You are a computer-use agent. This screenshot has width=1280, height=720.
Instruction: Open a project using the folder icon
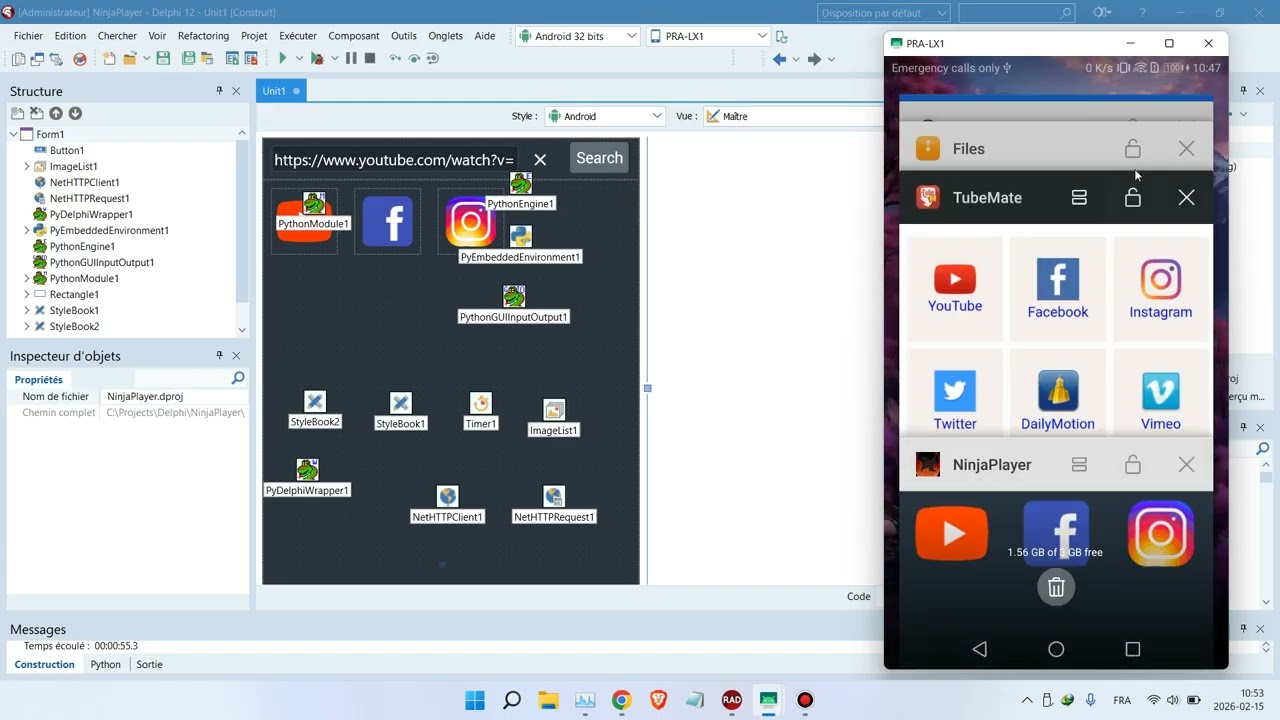point(130,59)
